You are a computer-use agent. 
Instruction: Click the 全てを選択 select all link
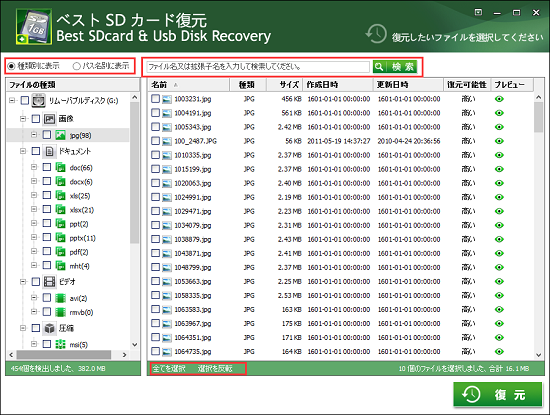[169, 368]
